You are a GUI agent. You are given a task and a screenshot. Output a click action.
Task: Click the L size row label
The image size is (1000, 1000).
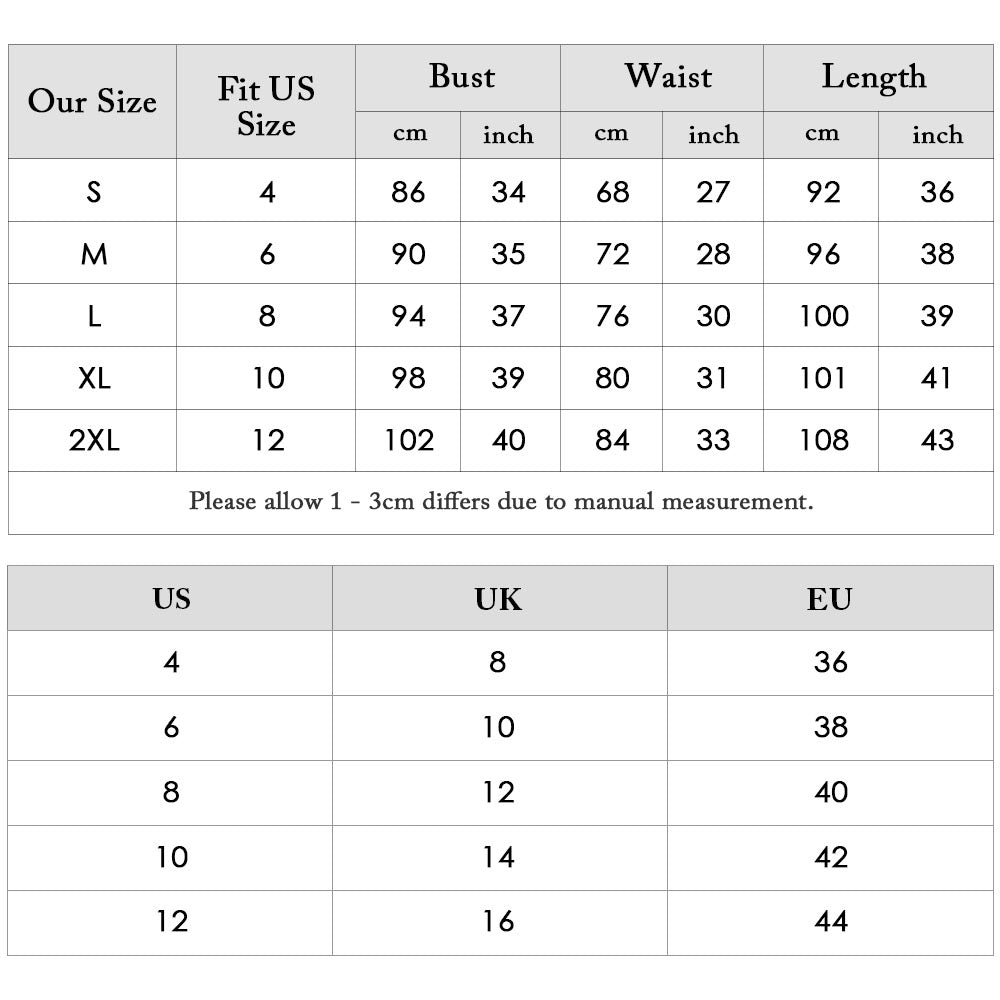pos(94,316)
